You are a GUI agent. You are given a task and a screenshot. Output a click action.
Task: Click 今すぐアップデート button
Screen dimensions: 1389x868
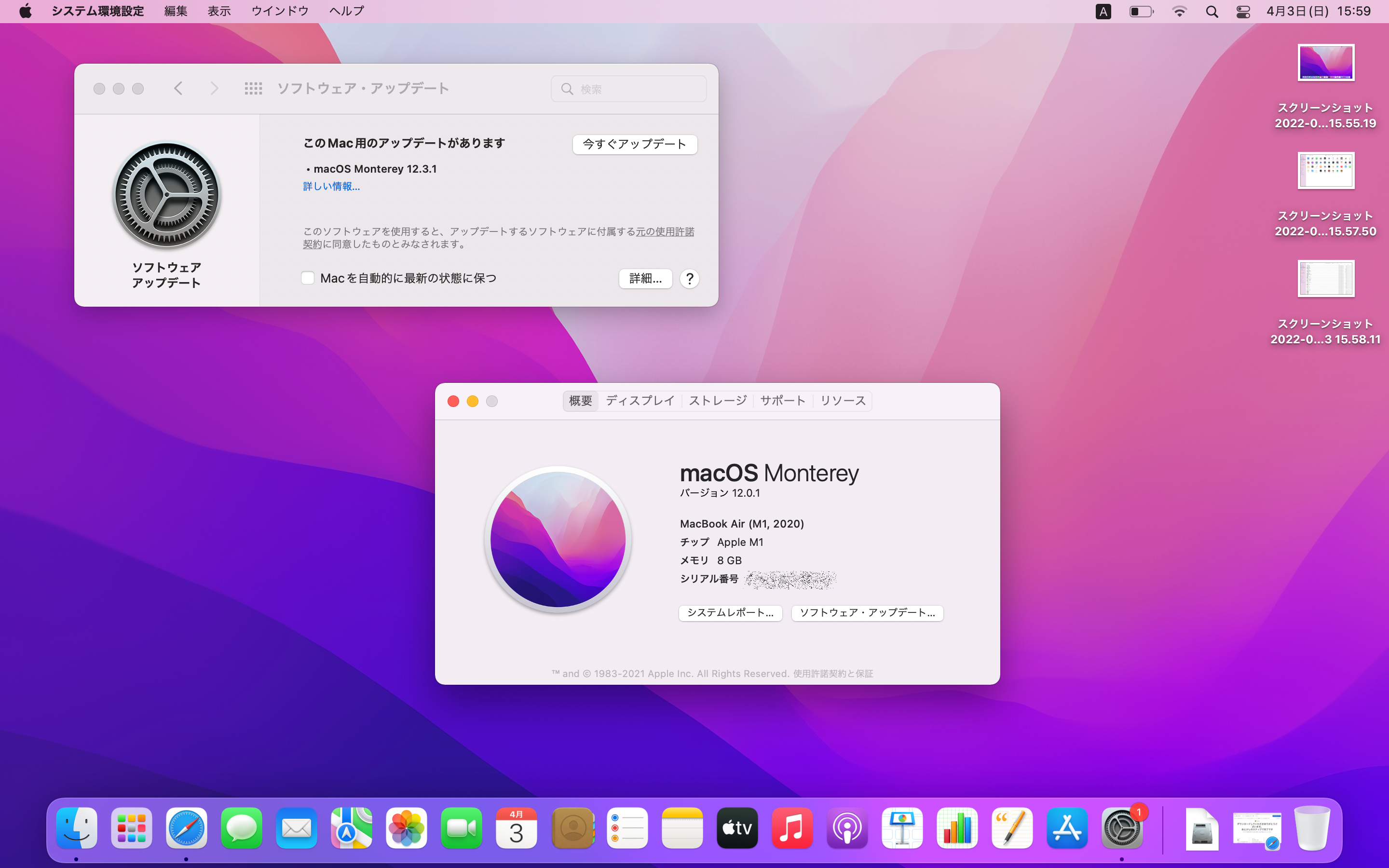click(x=635, y=144)
